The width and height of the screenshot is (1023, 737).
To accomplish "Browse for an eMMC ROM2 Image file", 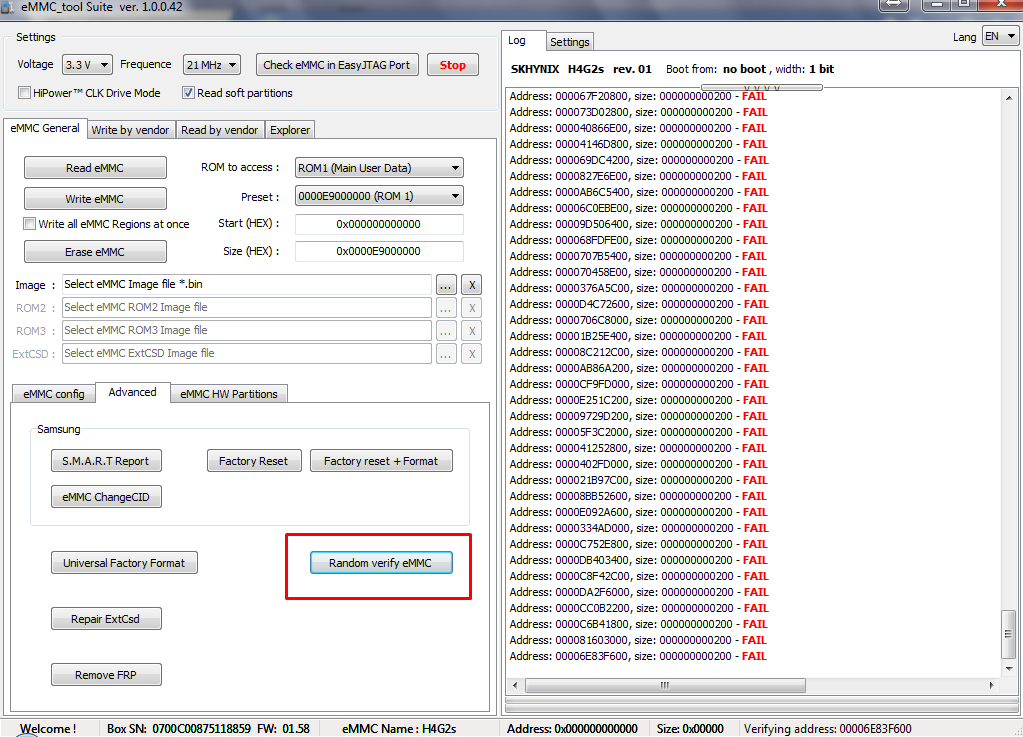I will click(x=445, y=307).
